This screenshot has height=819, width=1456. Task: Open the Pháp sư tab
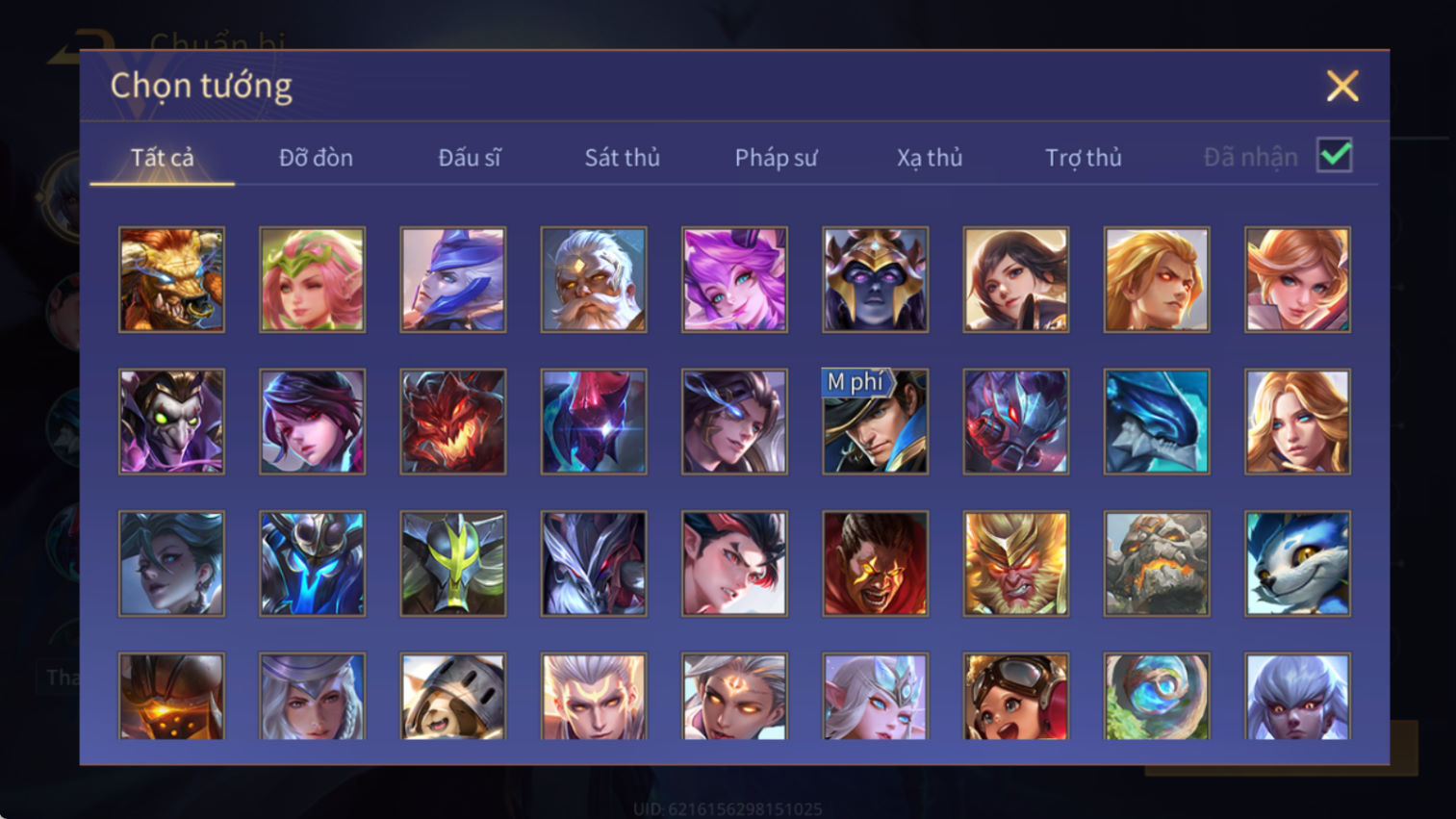coord(776,158)
